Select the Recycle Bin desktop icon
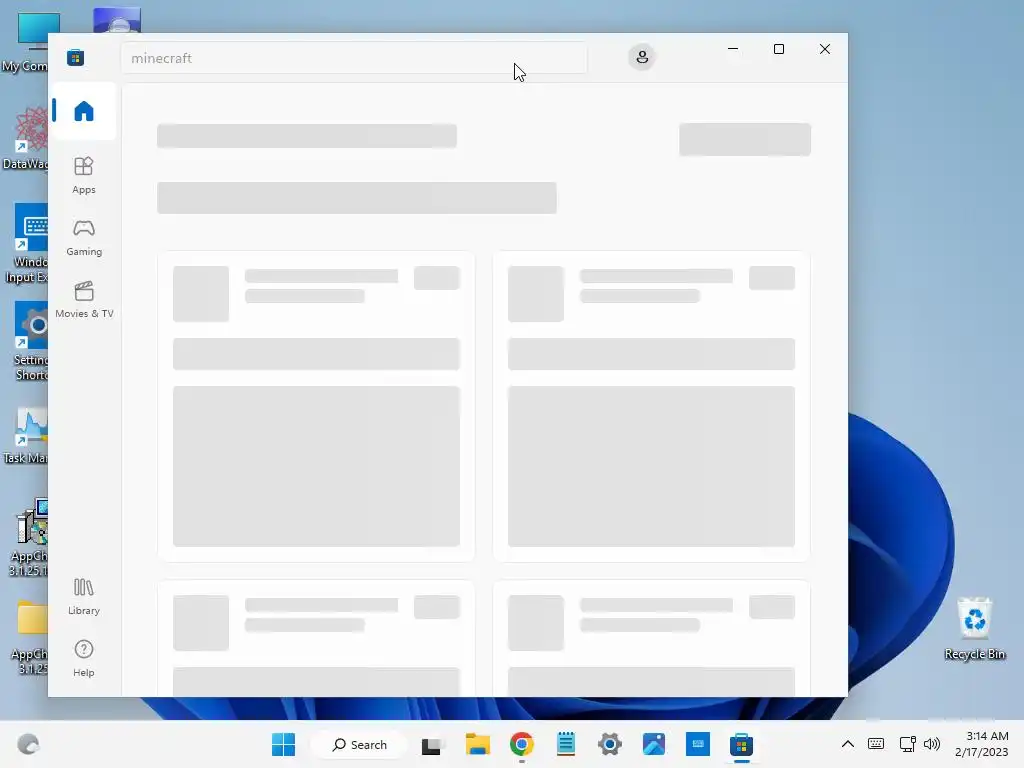The height and width of the screenshot is (768, 1024). [974, 628]
